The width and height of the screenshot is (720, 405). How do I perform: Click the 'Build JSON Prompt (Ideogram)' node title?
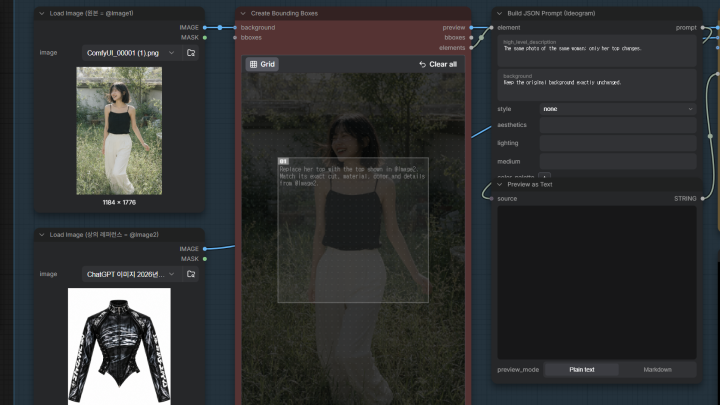pyautogui.click(x=551, y=14)
